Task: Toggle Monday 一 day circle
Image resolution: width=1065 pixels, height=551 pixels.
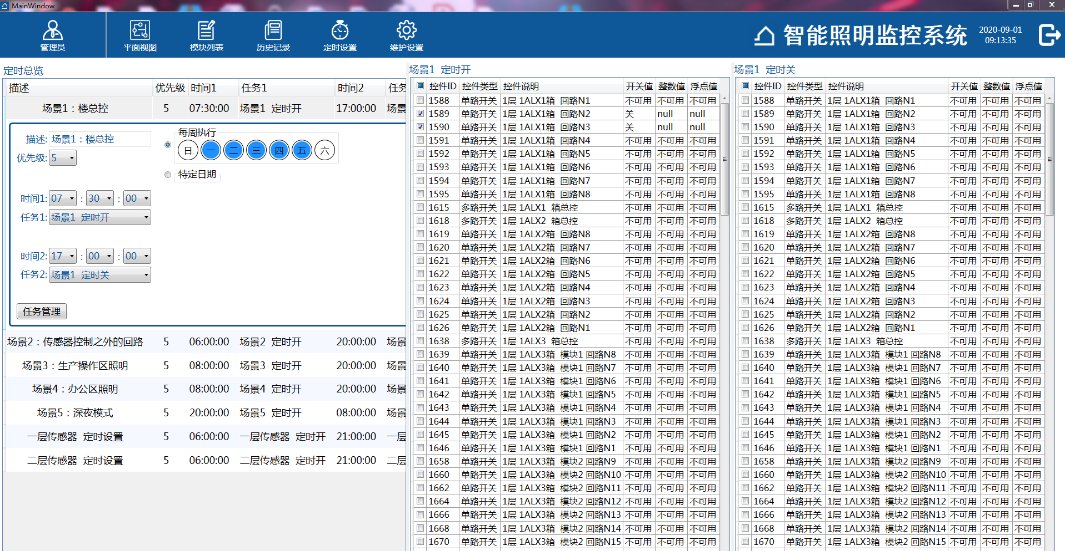Action: [211, 150]
